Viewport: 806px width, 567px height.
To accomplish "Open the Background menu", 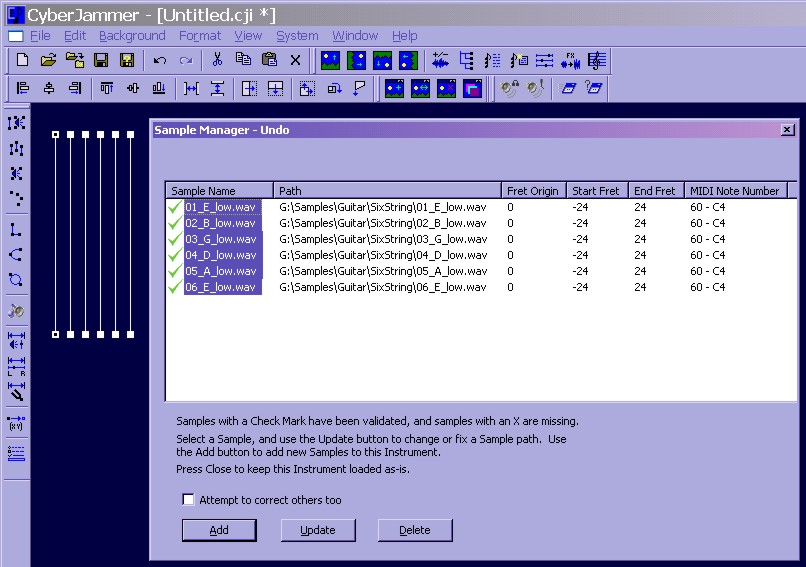I will pos(132,35).
